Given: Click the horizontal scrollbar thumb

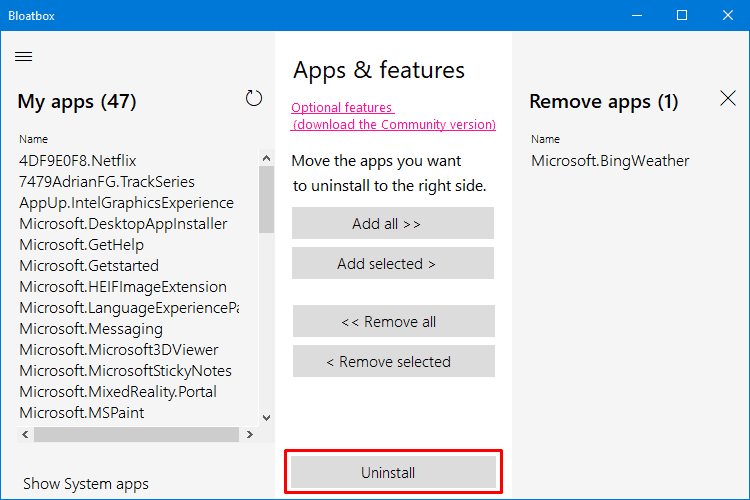Looking at the screenshot, I should pos(136,434).
